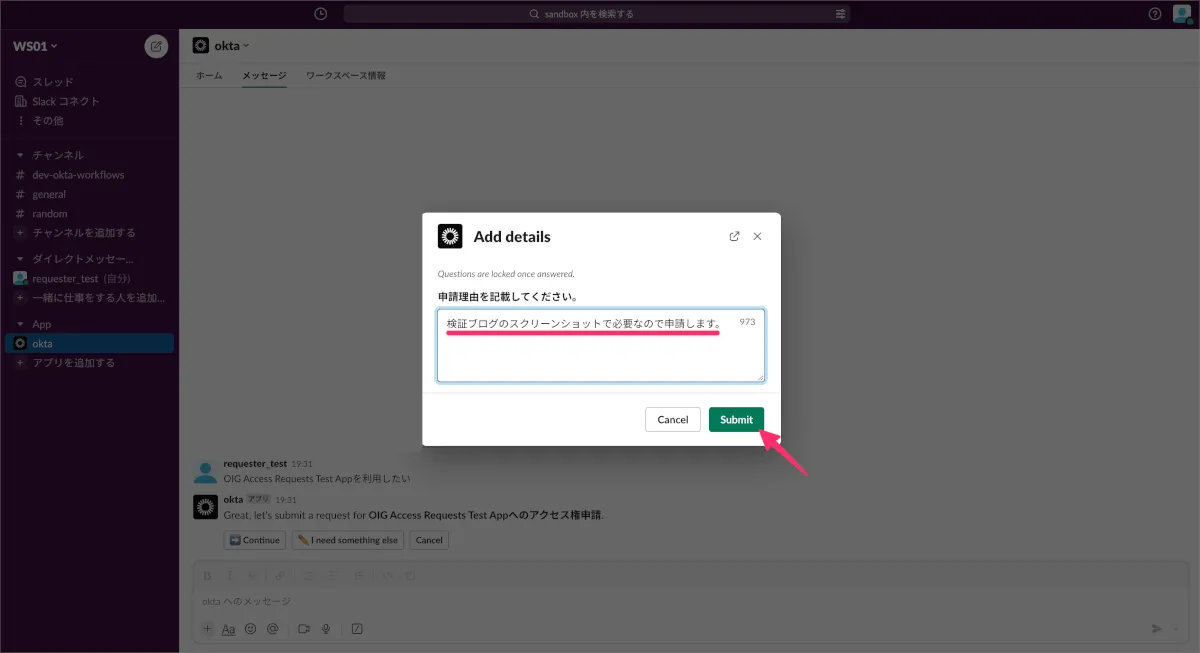Collapse the チャンネル section
The width and height of the screenshot is (1200, 653).
click(21, 156)
